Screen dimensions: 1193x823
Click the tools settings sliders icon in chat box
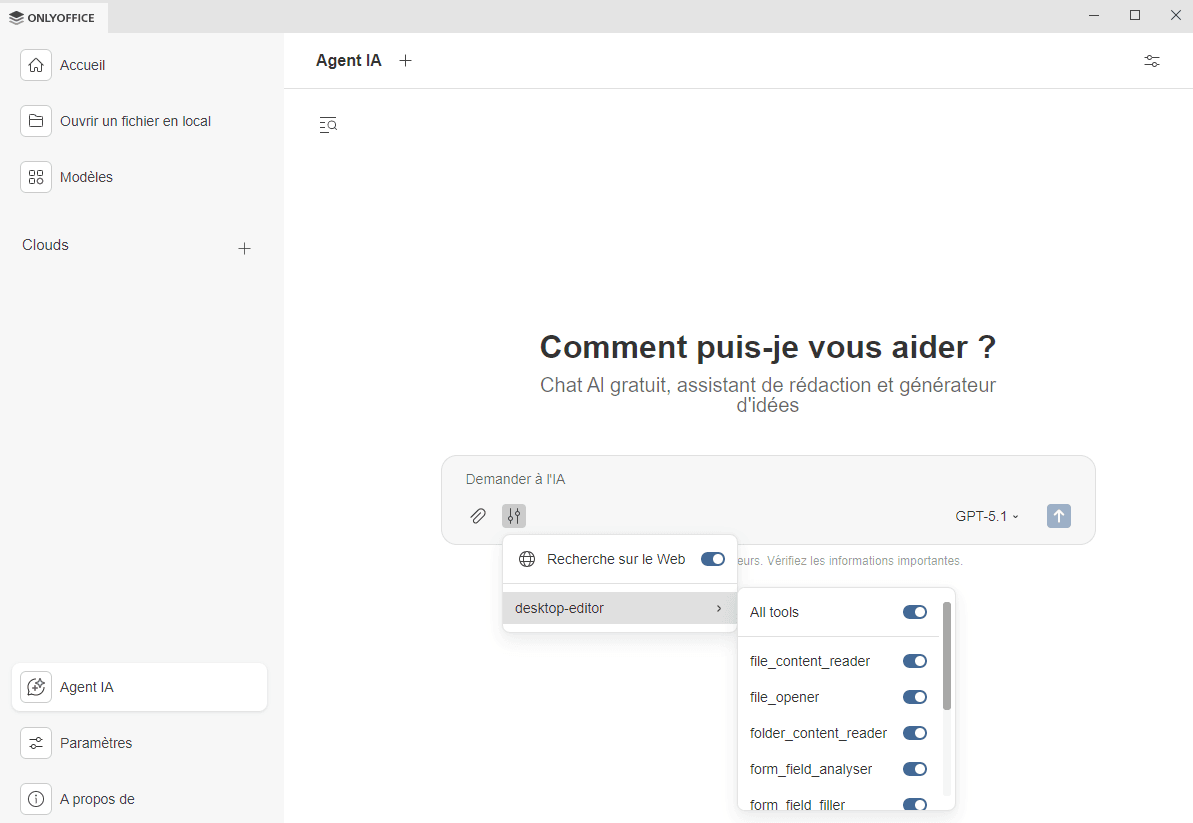(514, 516)
